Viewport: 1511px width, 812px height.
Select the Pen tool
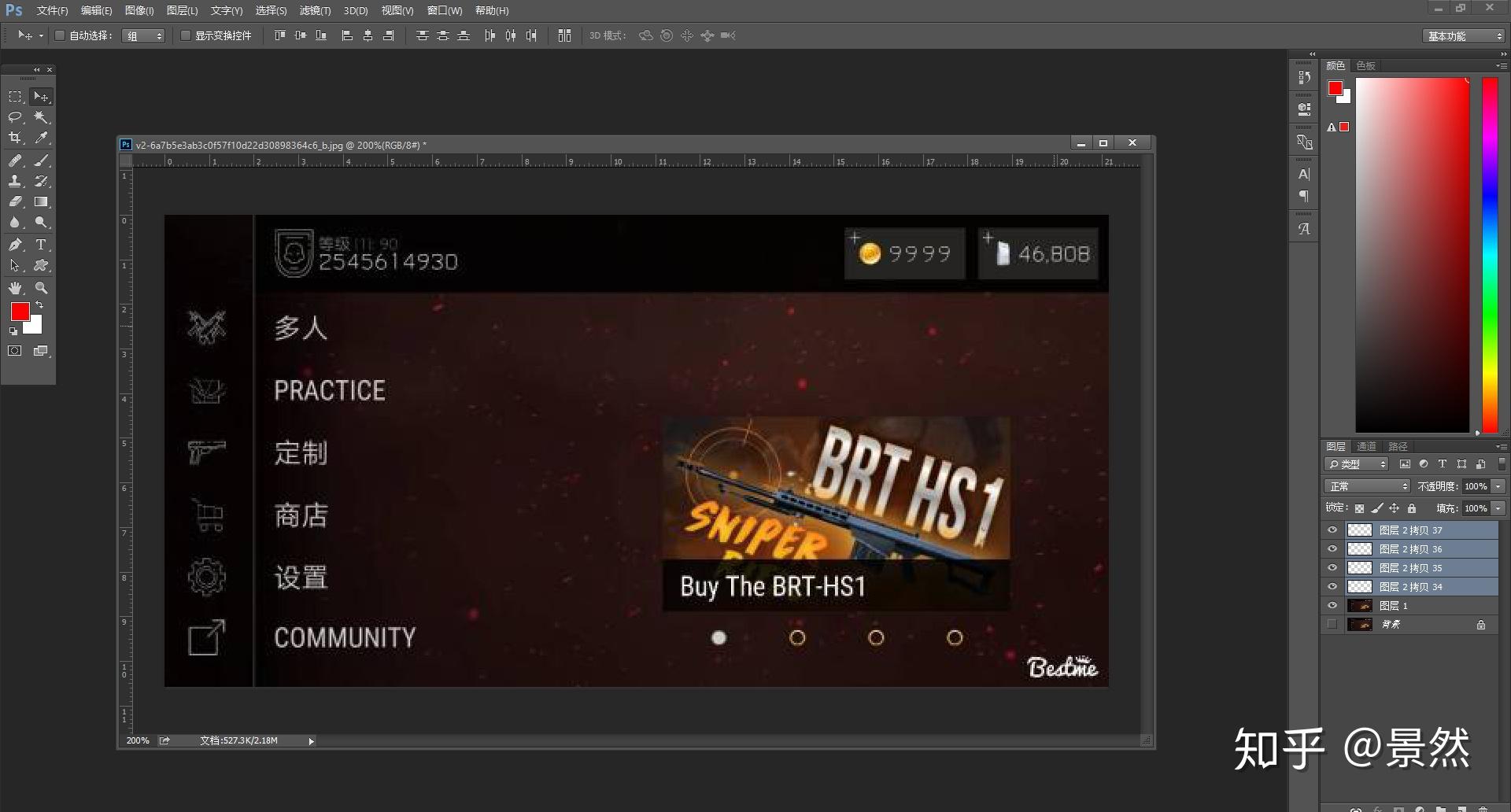tap(15, 245)
